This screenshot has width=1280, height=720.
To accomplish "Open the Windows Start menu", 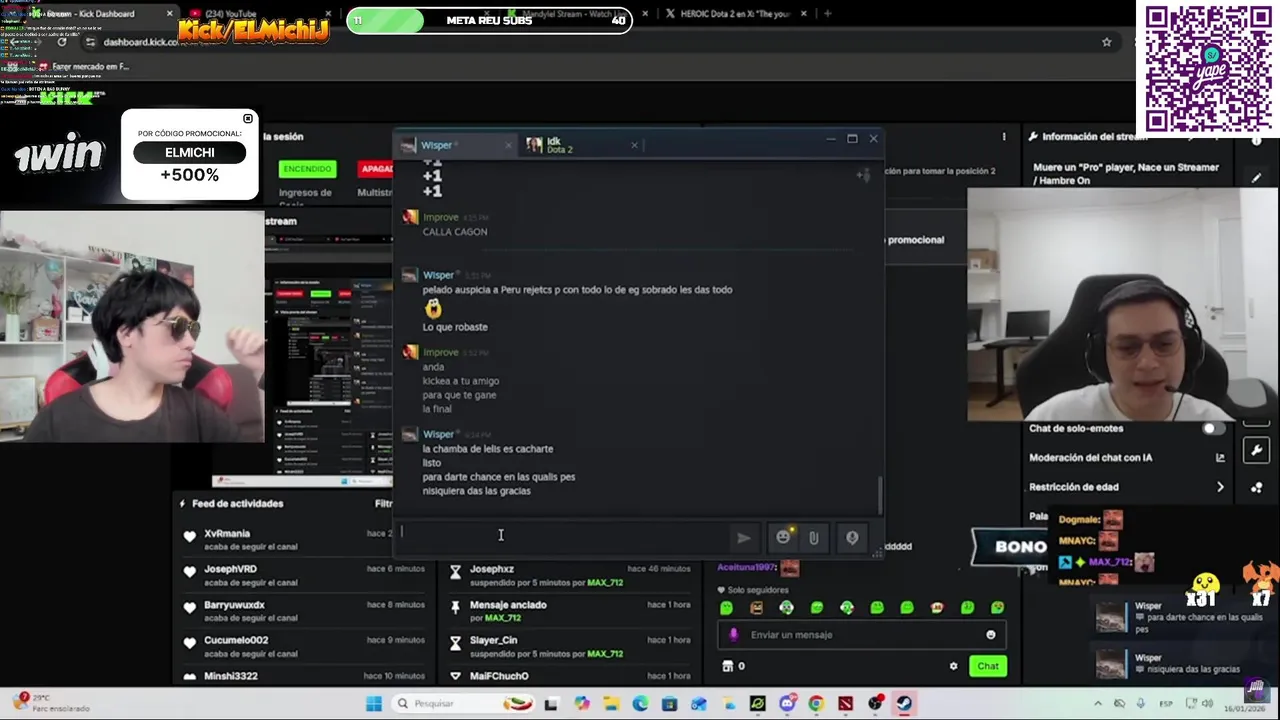I will [x=373, y=704].
